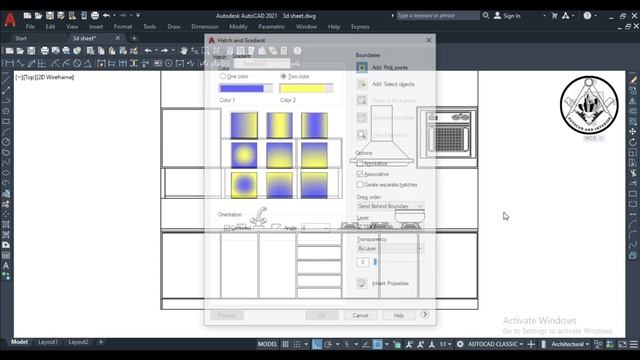Open the Architectural units dropdown
This screenshot has width=640, height=360.
(570, 344)
